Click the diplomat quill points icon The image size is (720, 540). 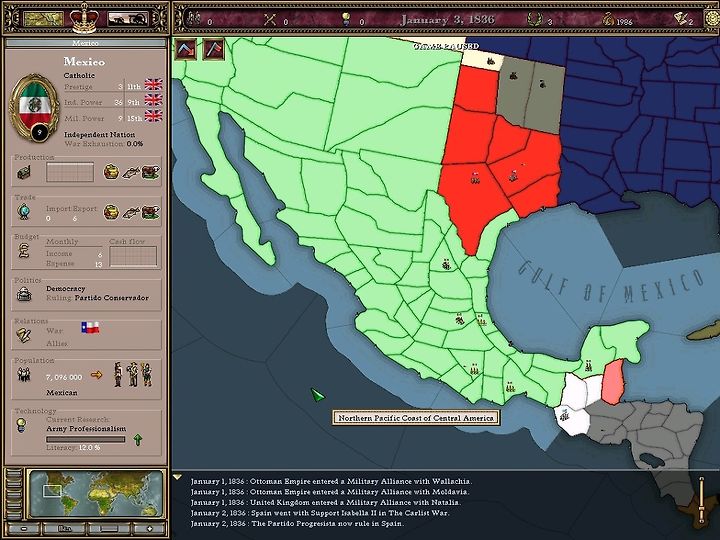click(681, 19)
